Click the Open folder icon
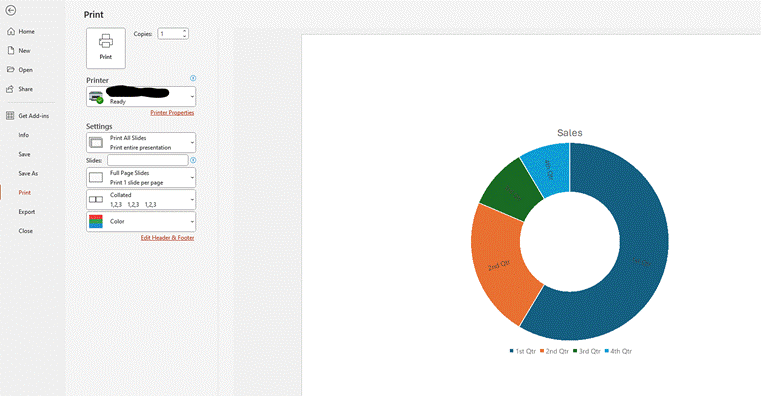Image resolution: width=761 pixels, height=396 pixels. (11, 70)
